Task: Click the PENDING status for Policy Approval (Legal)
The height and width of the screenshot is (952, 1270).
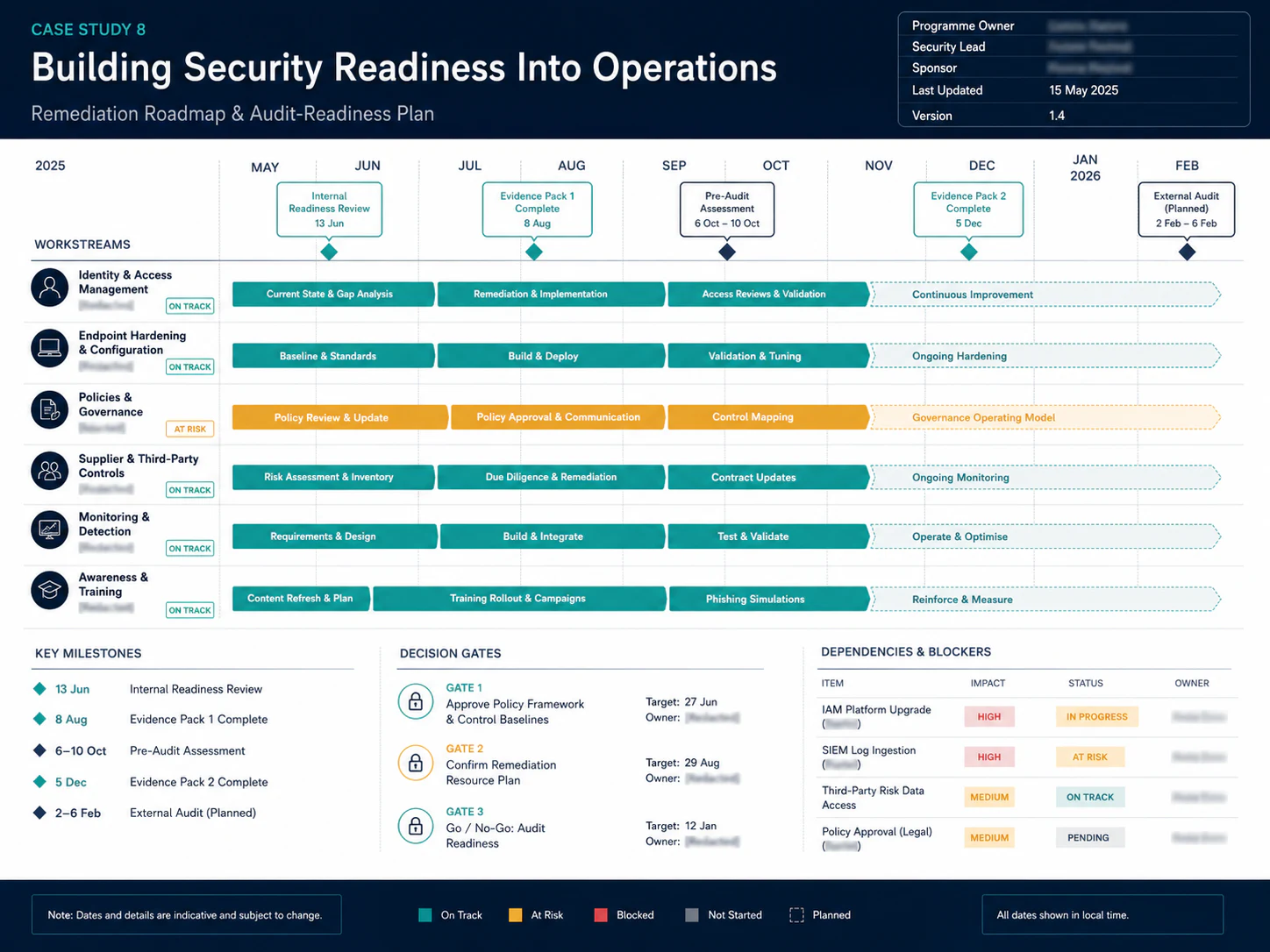Action: (x=1088, y=838)
